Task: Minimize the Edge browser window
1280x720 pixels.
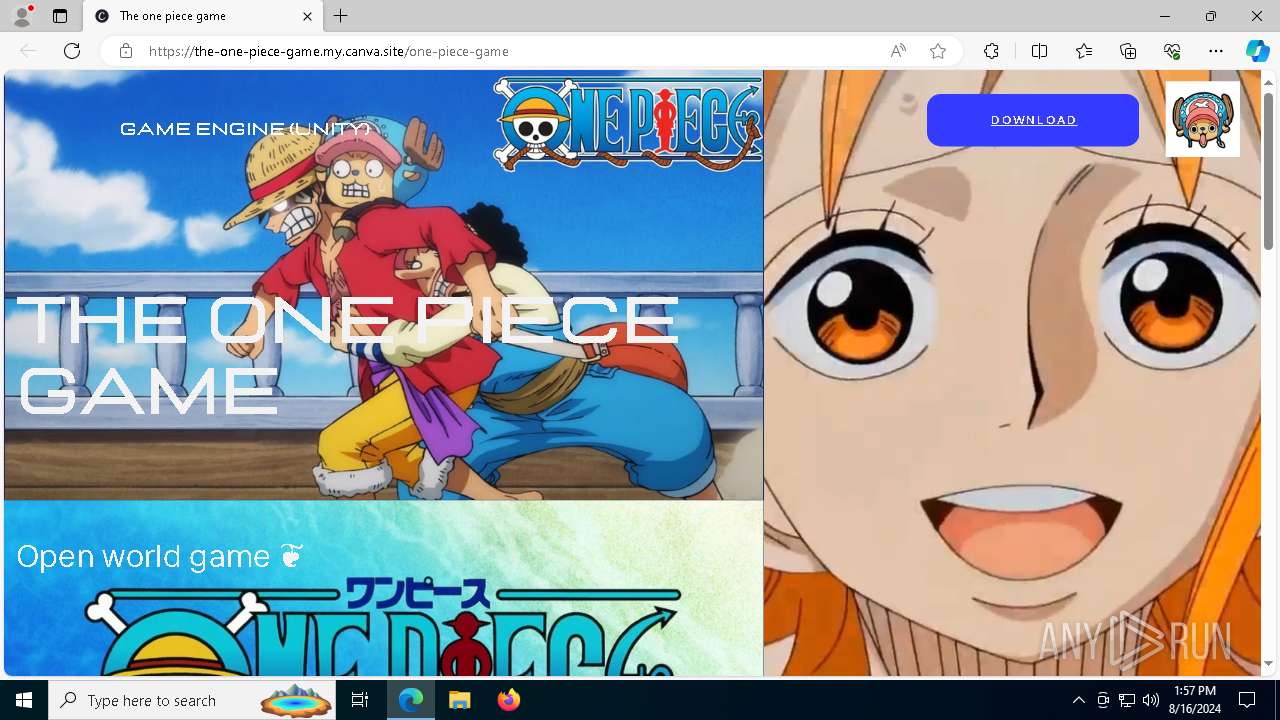Action: 1165,16
